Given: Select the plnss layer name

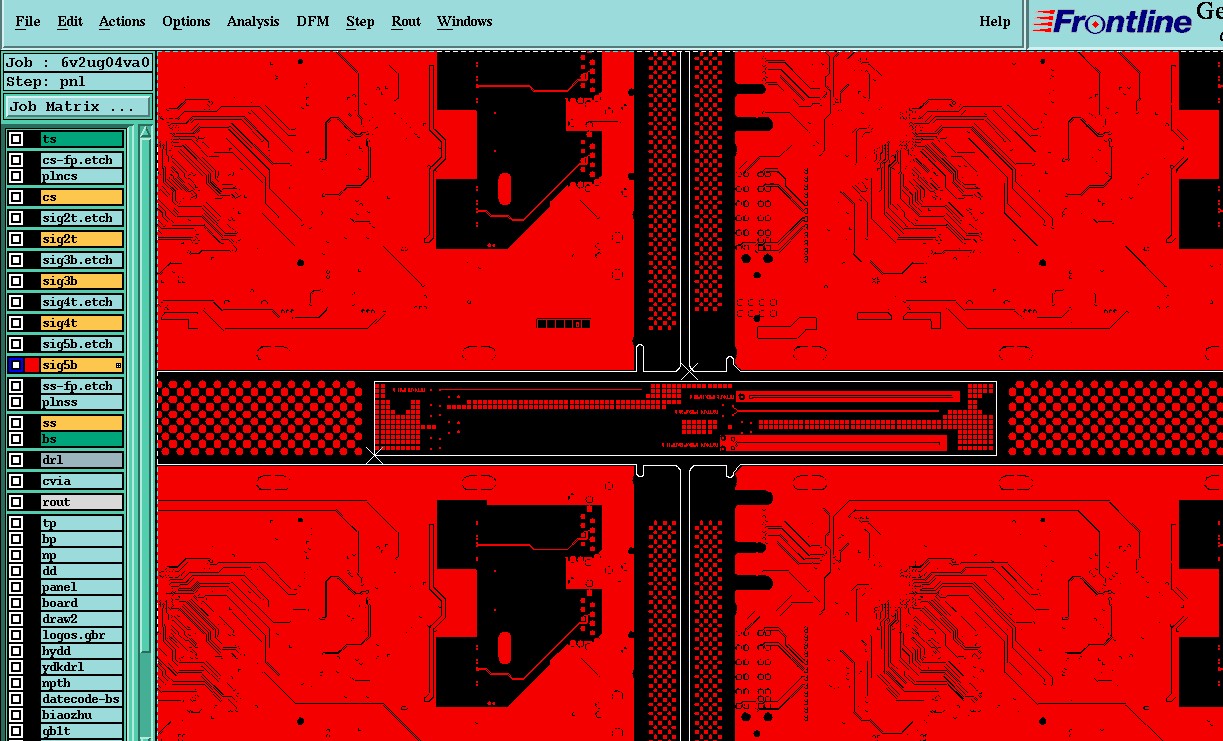Looking at the screenshot, I should pyautogui.click(x=82, y=402).
